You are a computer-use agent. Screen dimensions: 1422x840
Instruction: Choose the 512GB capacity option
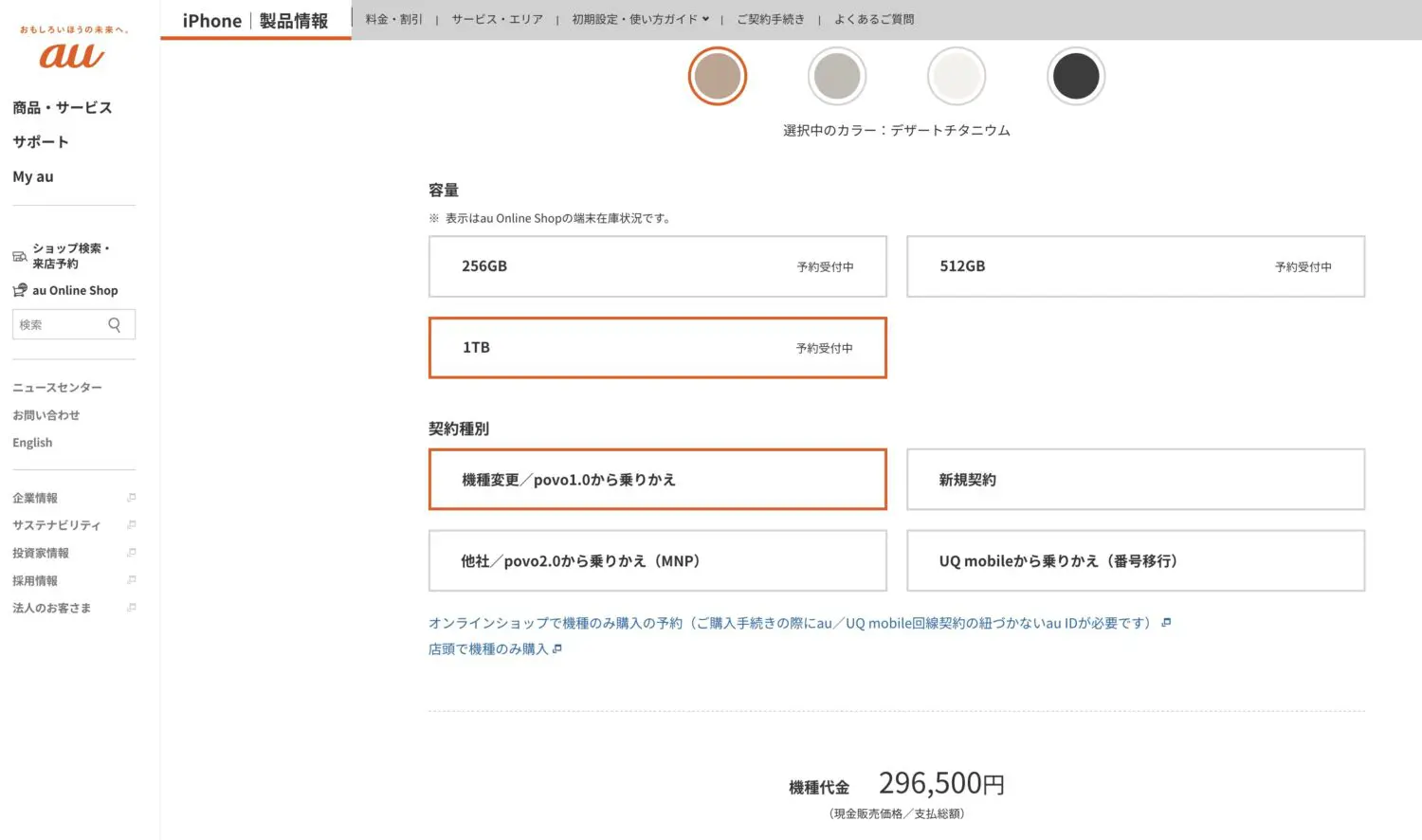(x=1135, y=266)
